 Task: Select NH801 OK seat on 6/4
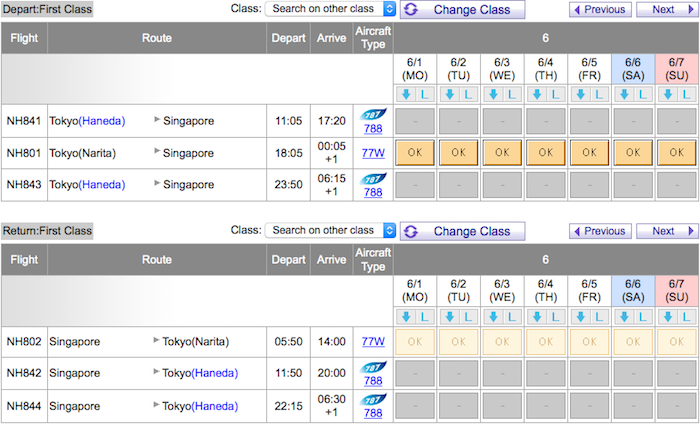(x=546, y=153)
